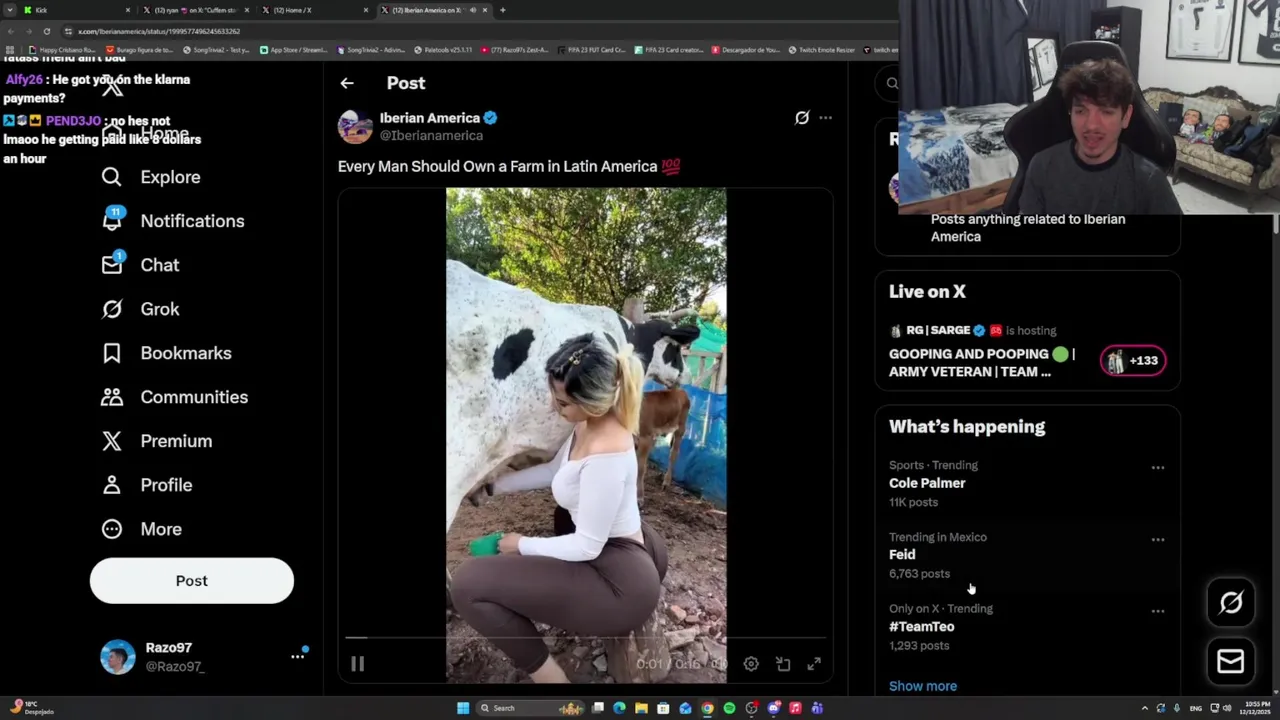
Task: Open a new browser tab
Action: 503,10
